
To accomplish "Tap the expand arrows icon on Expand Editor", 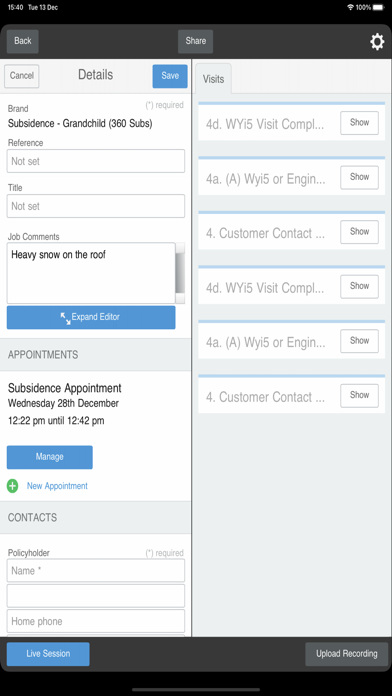I will coord(65,318).
